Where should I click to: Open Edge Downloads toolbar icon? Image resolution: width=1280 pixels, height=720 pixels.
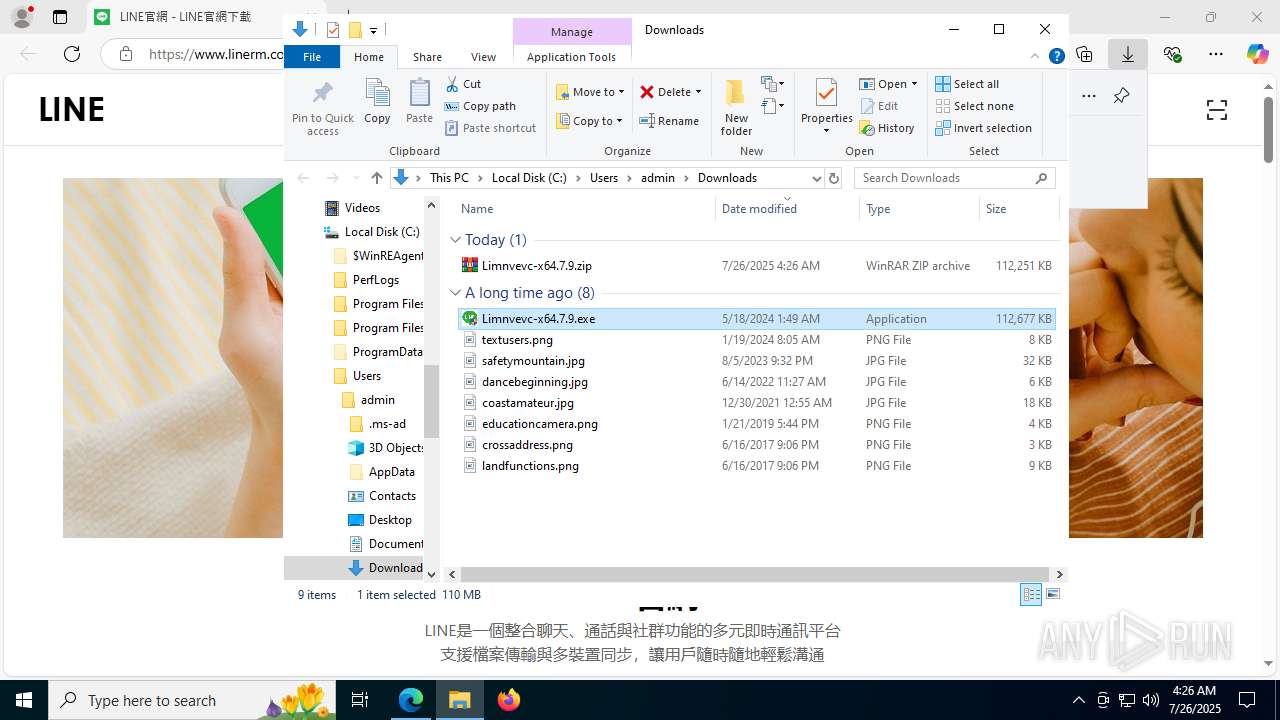[x=1127, y=54]
